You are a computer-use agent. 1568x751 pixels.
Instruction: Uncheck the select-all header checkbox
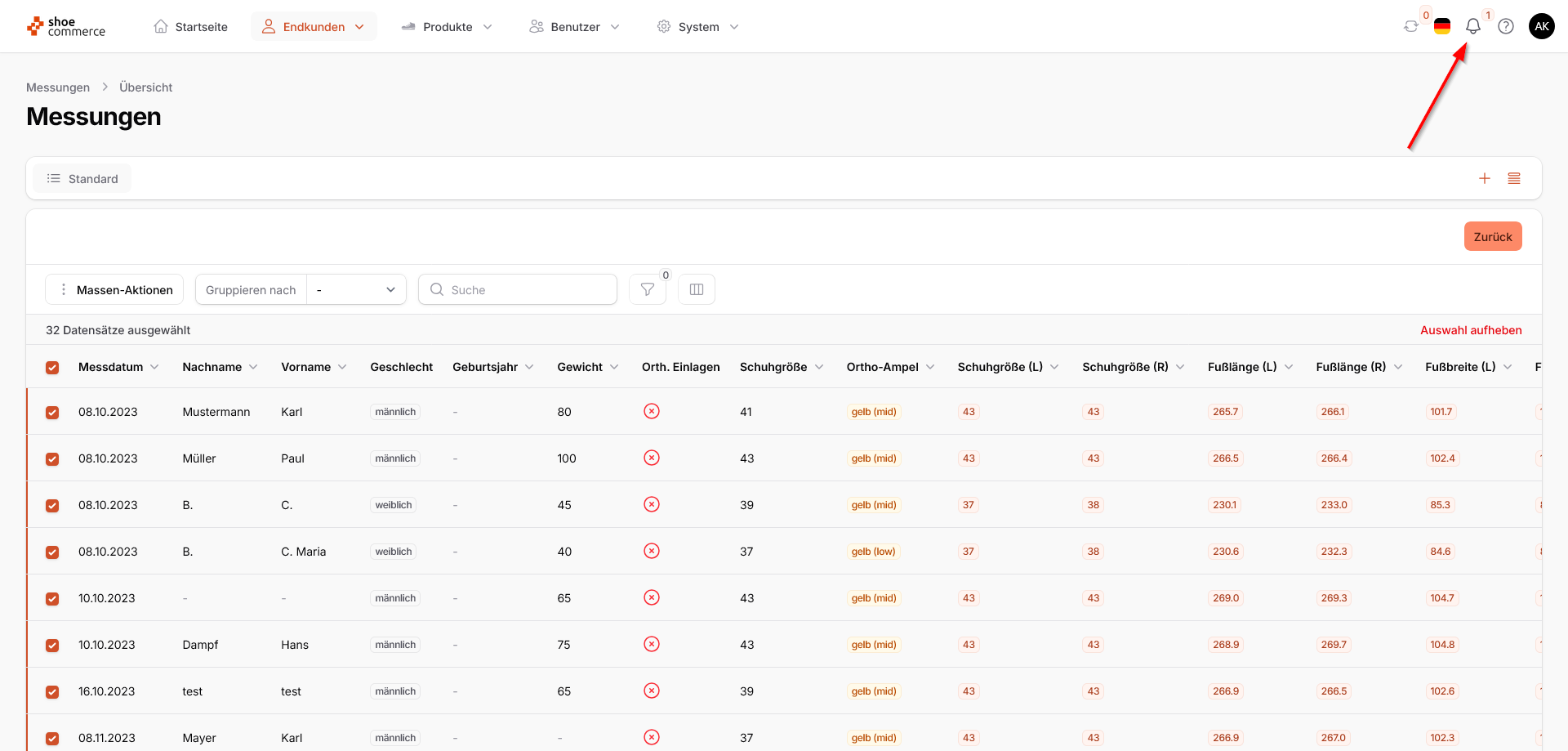[52, 368]
